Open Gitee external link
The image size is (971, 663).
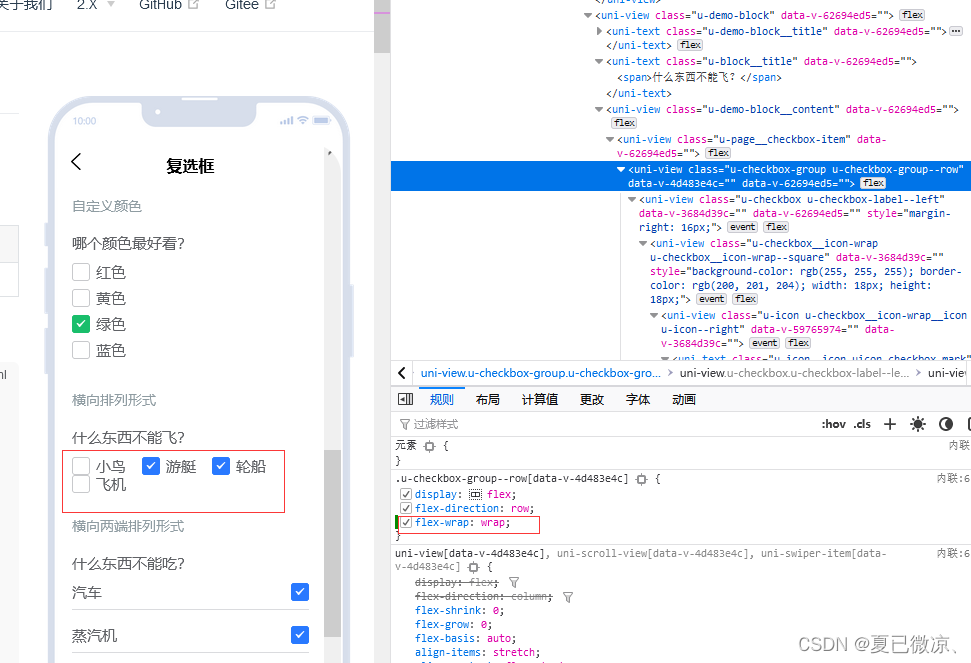point(250,5)
